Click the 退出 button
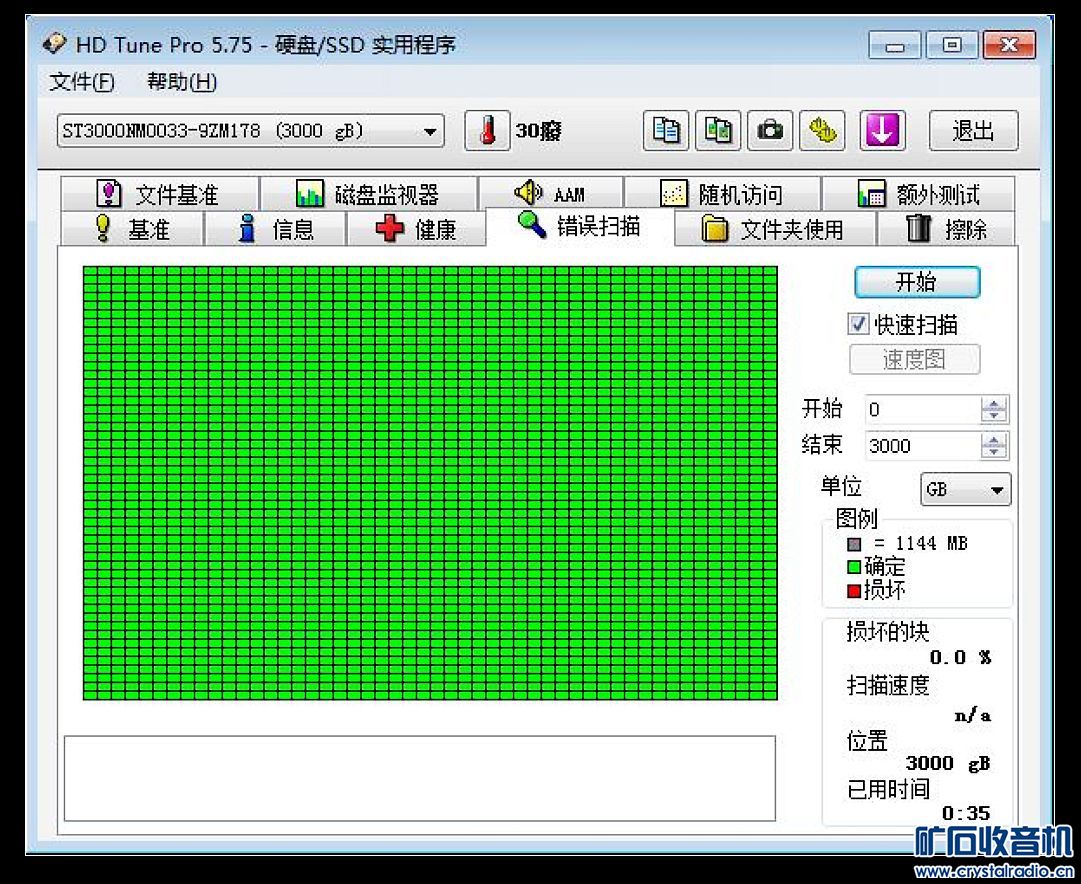 pyautogui.click(x=973, y=130)
